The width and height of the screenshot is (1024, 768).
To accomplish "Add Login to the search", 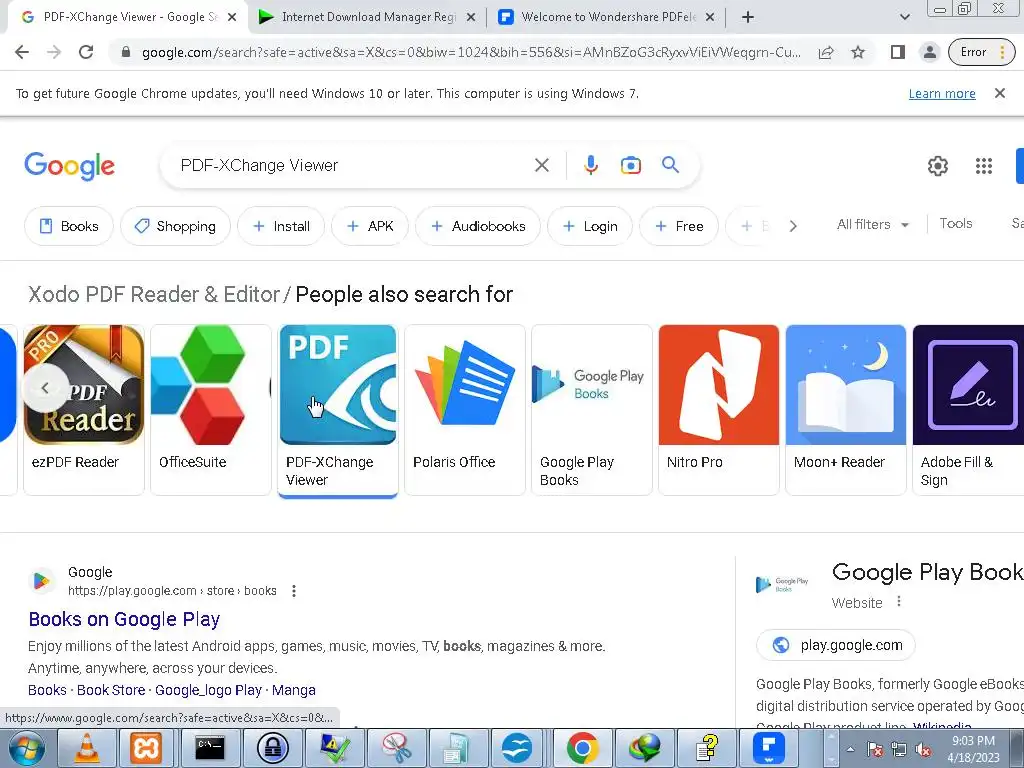I will tap(590, 226).
